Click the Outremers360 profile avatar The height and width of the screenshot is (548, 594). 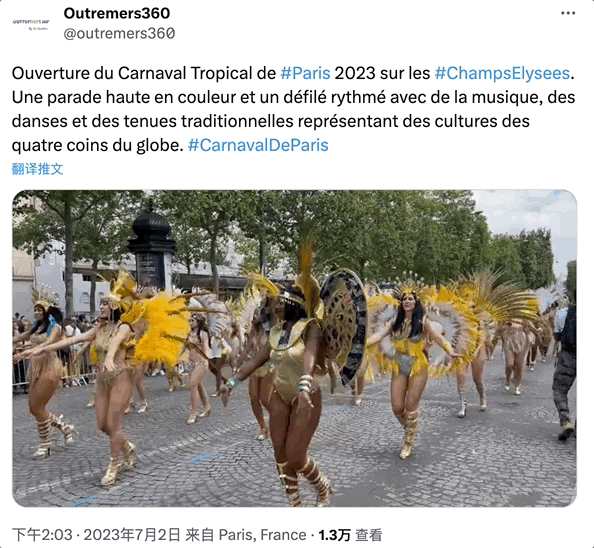click(31, 23)
